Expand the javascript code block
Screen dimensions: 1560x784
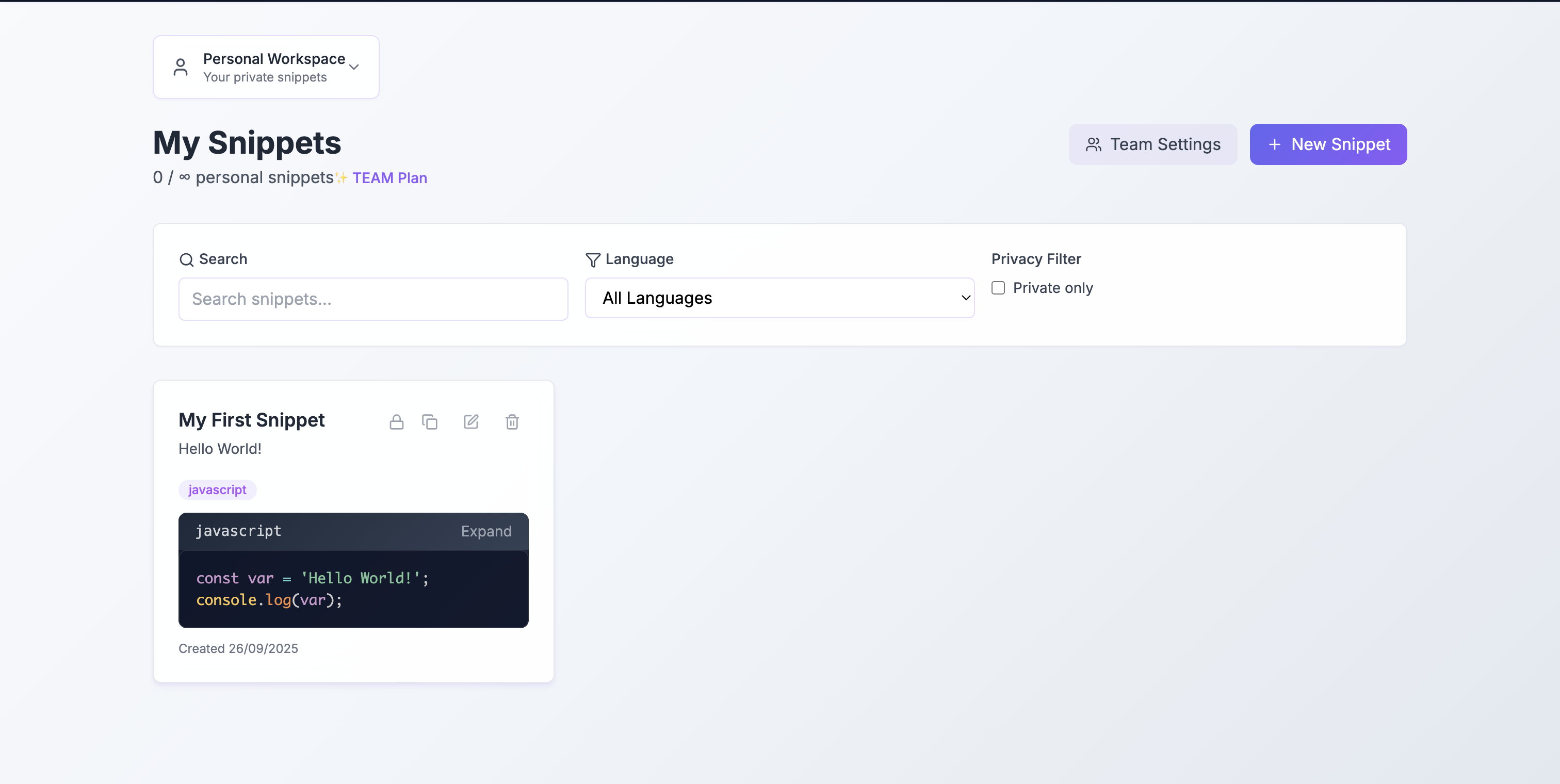(x=485, y=531)
